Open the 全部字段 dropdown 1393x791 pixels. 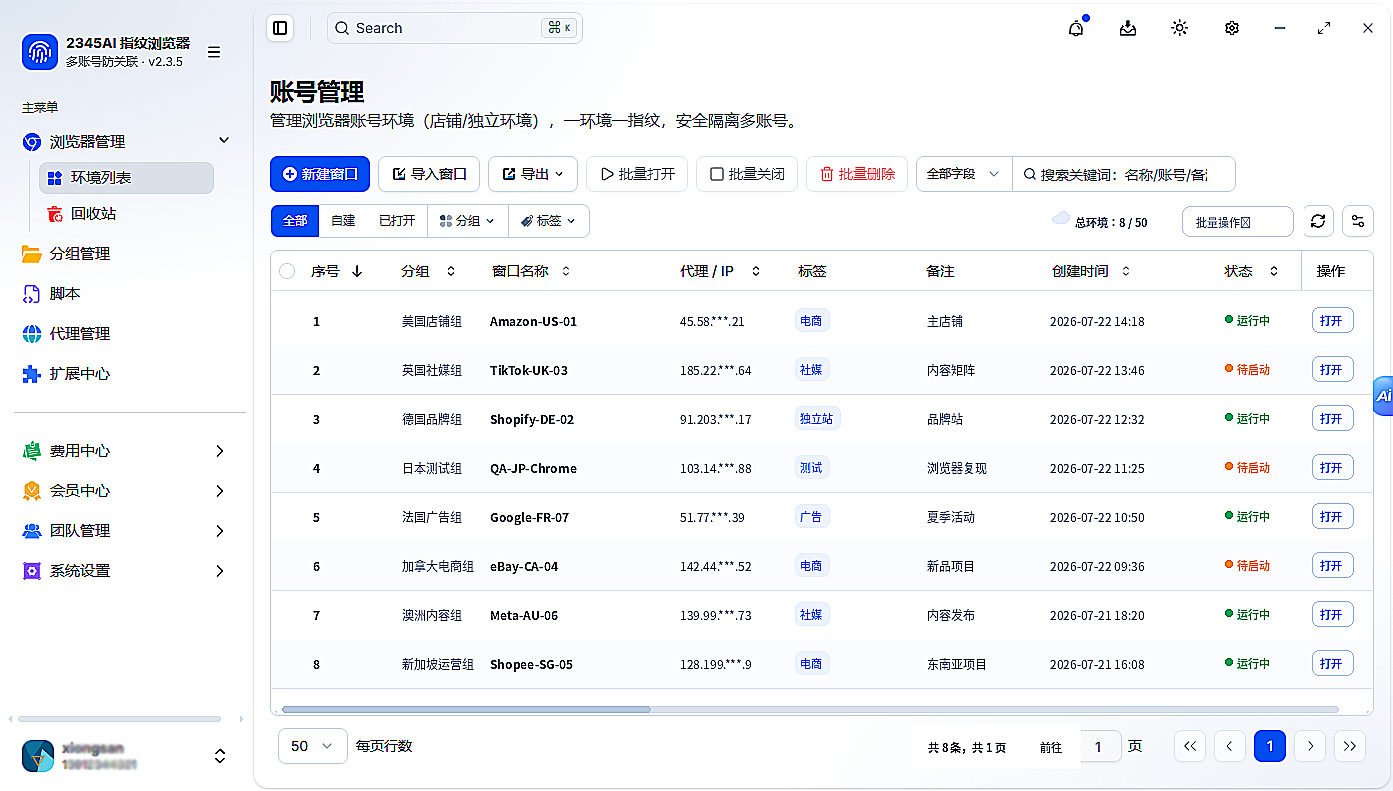964,174
